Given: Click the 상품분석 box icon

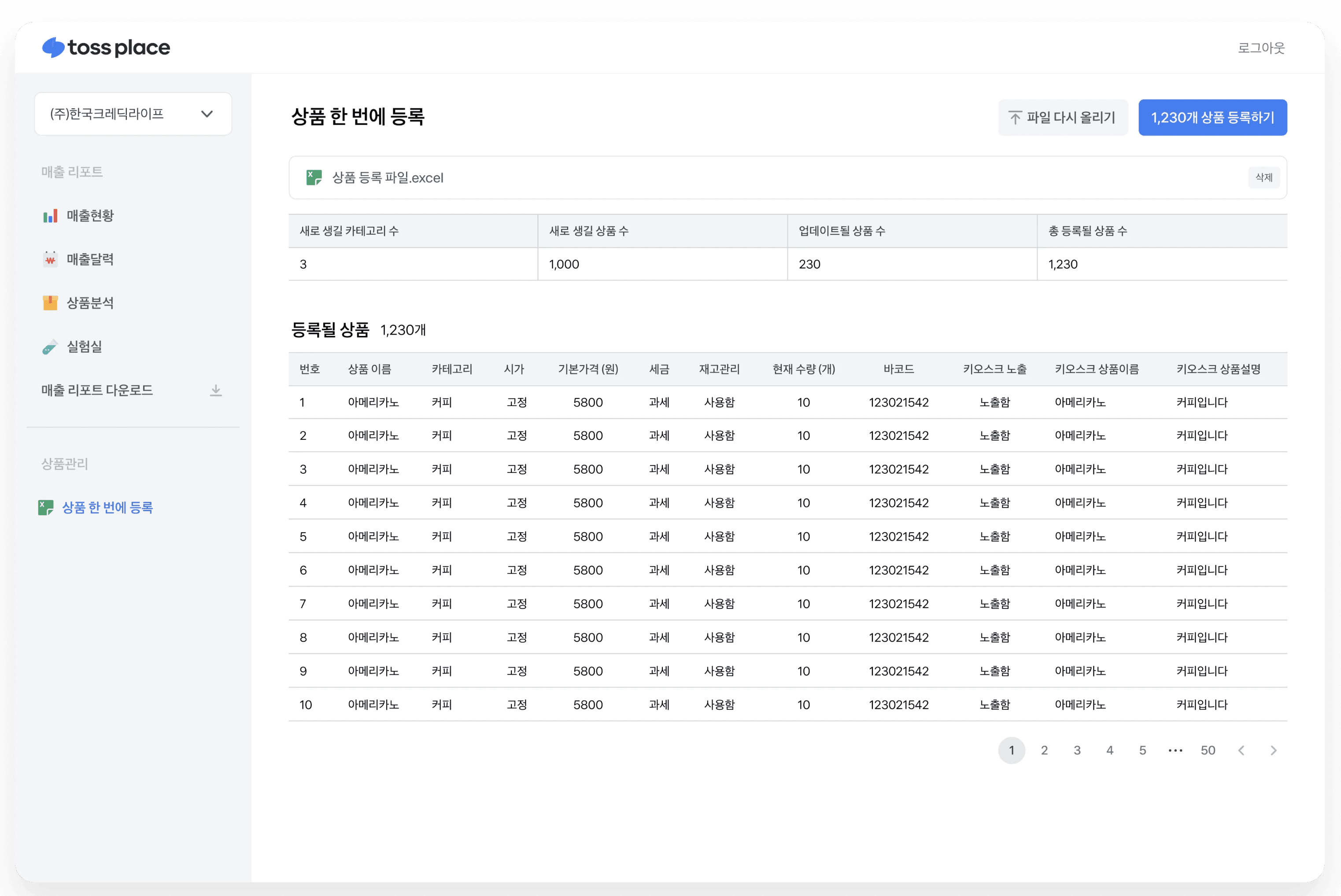Looking at the screenshot, I should (x=50, y=303).
